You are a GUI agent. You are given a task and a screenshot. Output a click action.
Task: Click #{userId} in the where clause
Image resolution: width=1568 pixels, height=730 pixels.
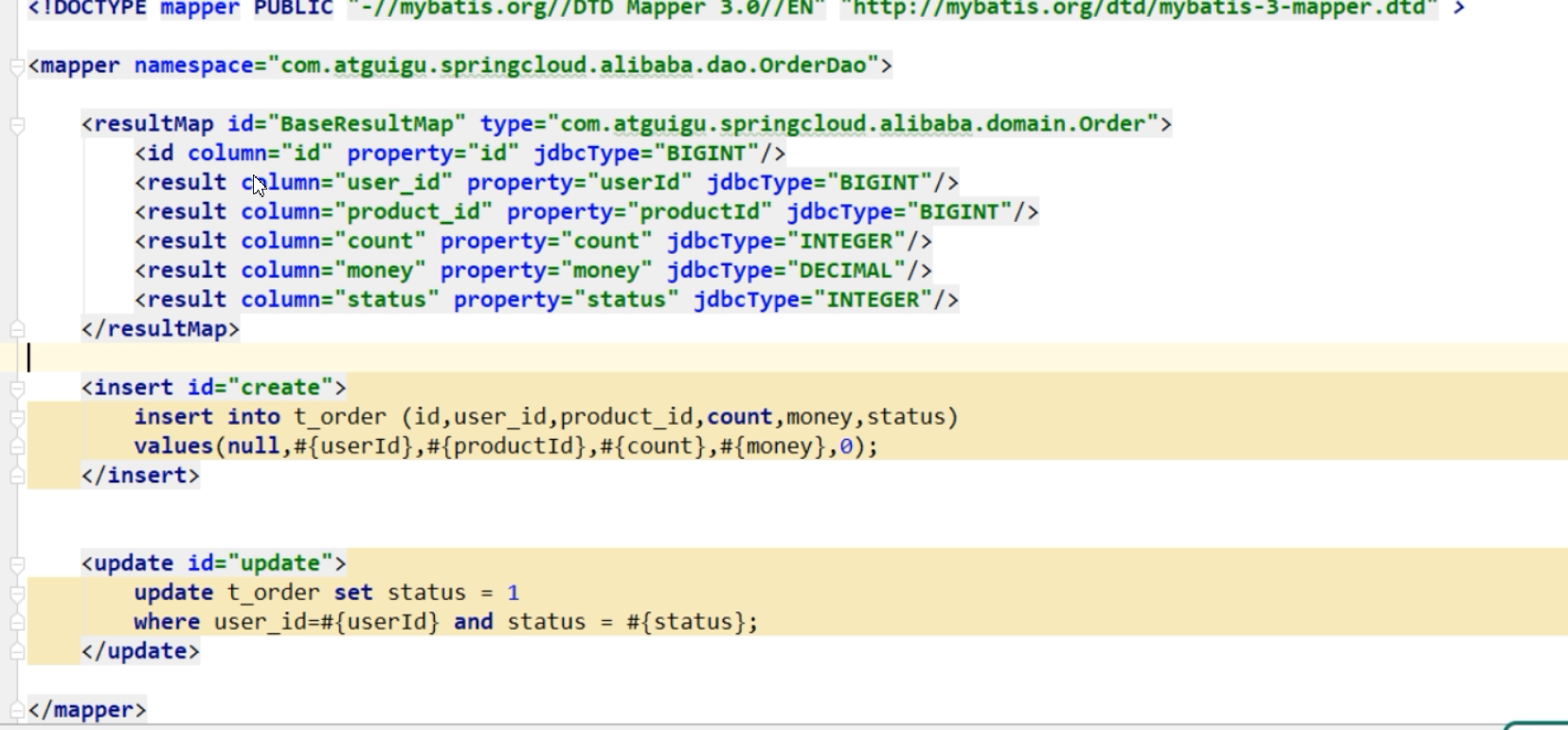[x=380, y=623]
